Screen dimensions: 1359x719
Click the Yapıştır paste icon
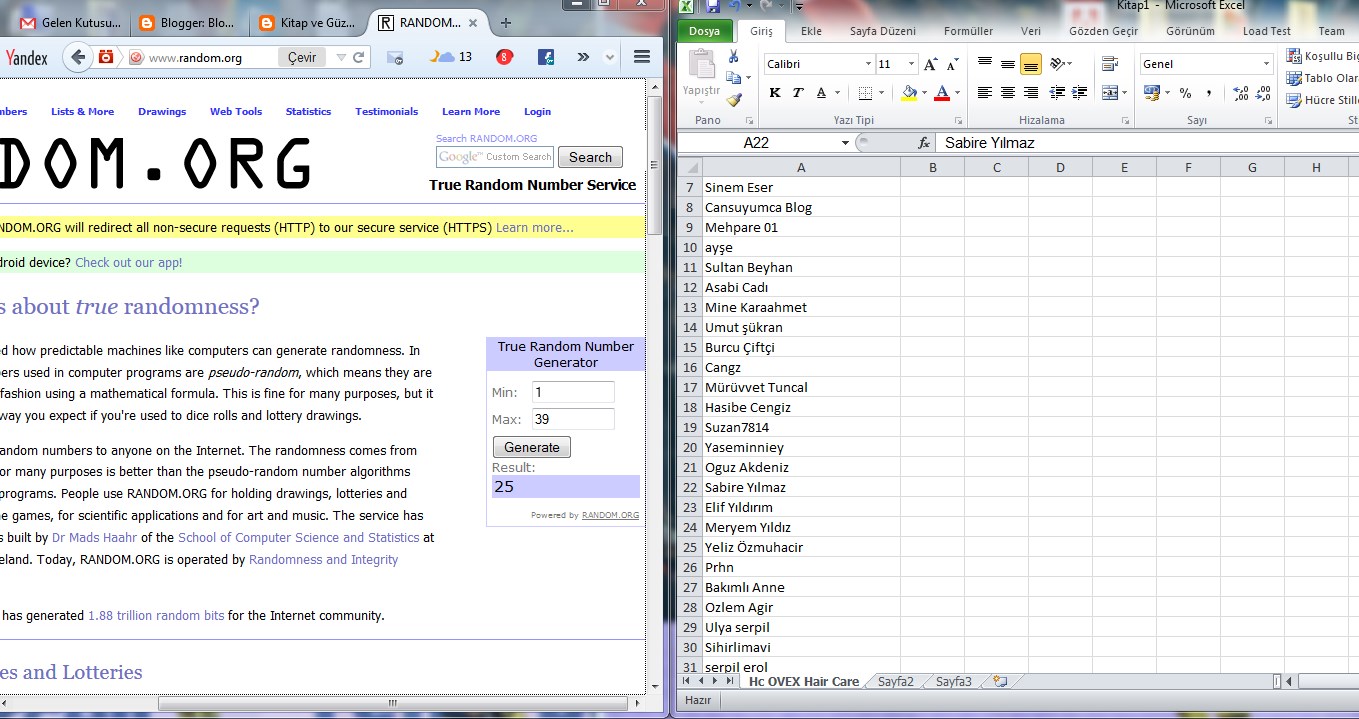[701, 65]
